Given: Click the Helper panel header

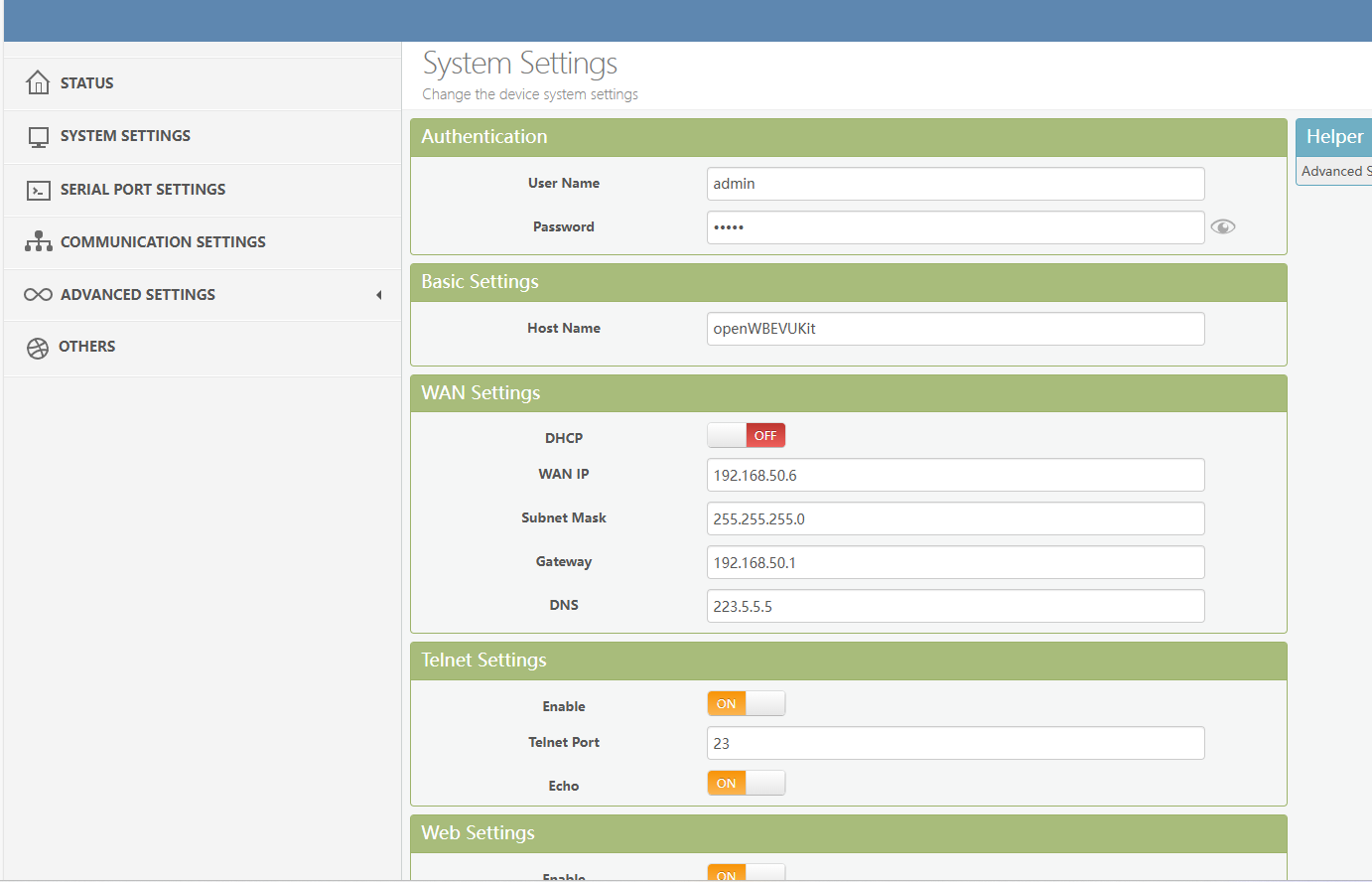Looking at the screenshot, I should [1333, 137].
